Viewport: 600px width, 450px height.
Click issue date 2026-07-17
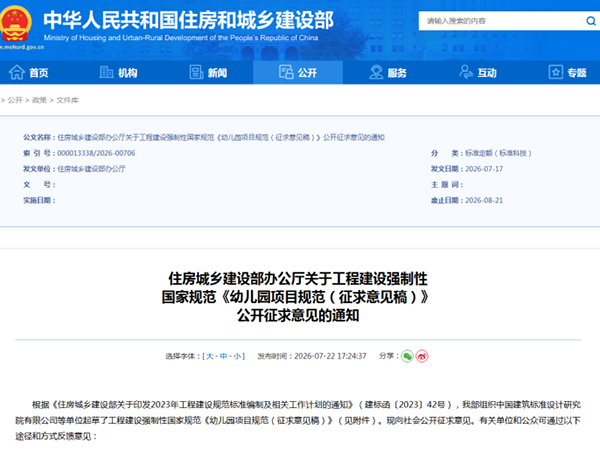[x=484, y=169]
